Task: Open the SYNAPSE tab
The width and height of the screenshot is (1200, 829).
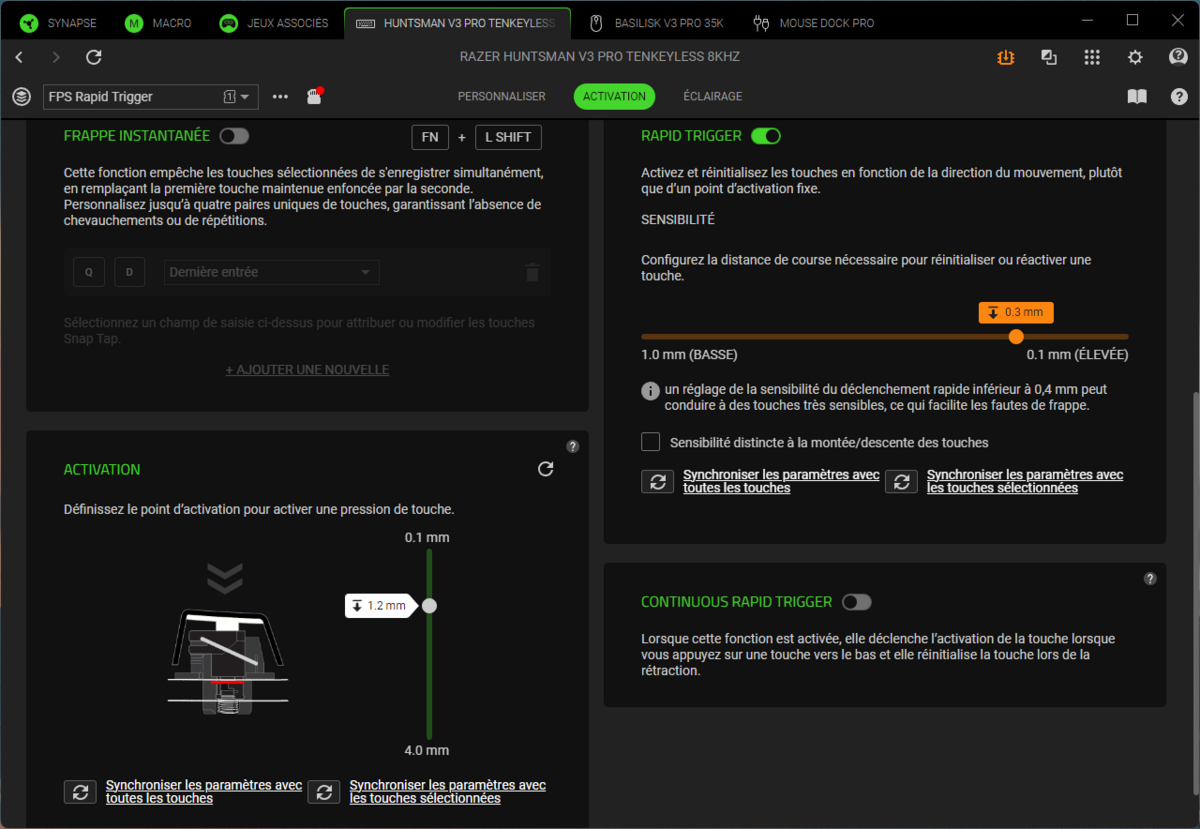Action: pyautogui.click(x=58, y=22)
